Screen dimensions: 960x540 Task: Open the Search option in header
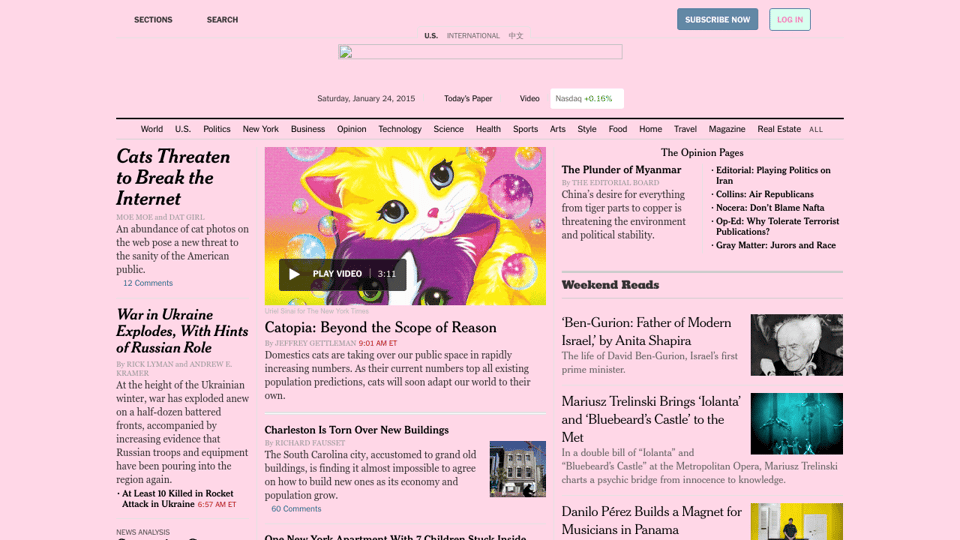(x=222, y=20)
